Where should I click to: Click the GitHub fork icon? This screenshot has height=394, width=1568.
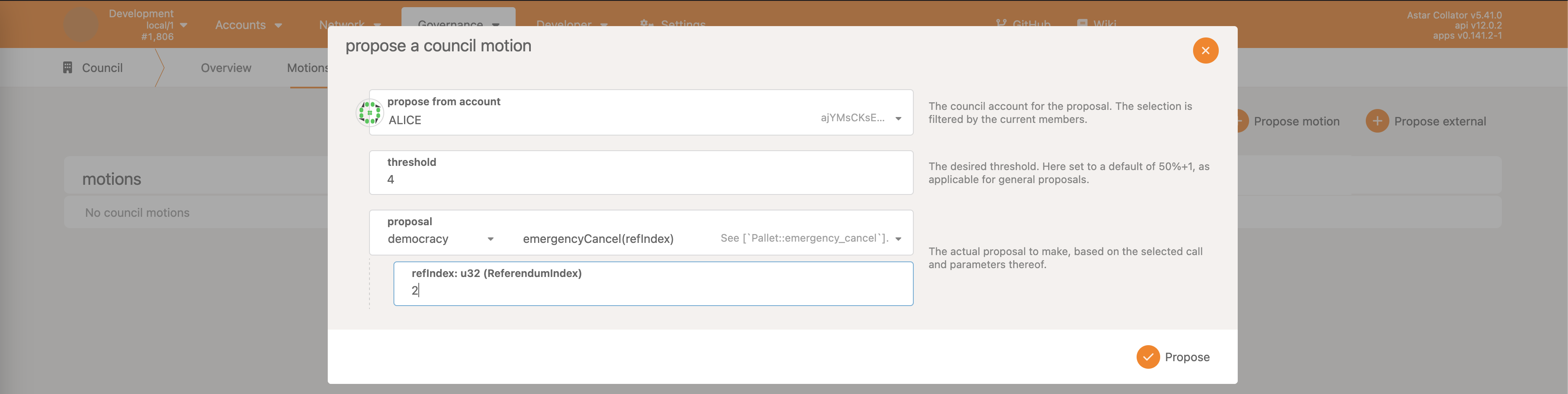click(x=1001, y=23)
